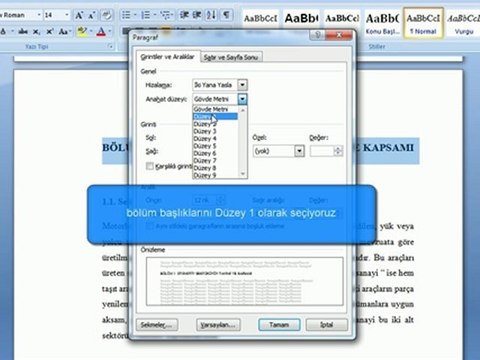The height and width of the screenshot is (360, 480).
Task: Click the Paragraf dialog help button
Action: 317,35
